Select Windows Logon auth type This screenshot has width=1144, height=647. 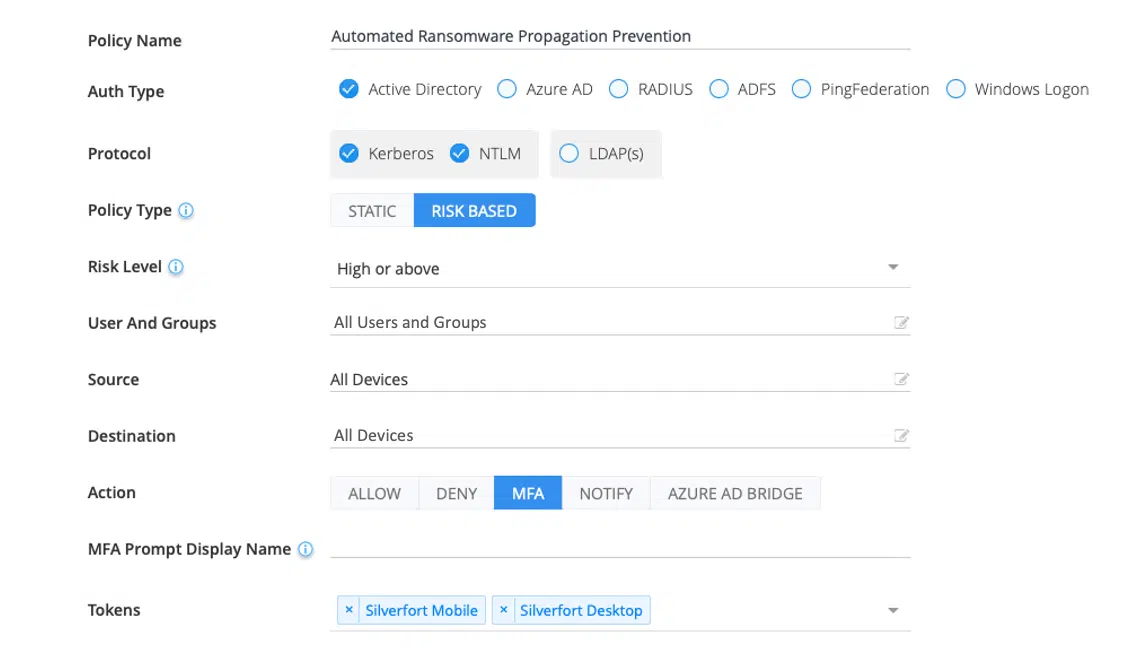[x=956, y=89]
